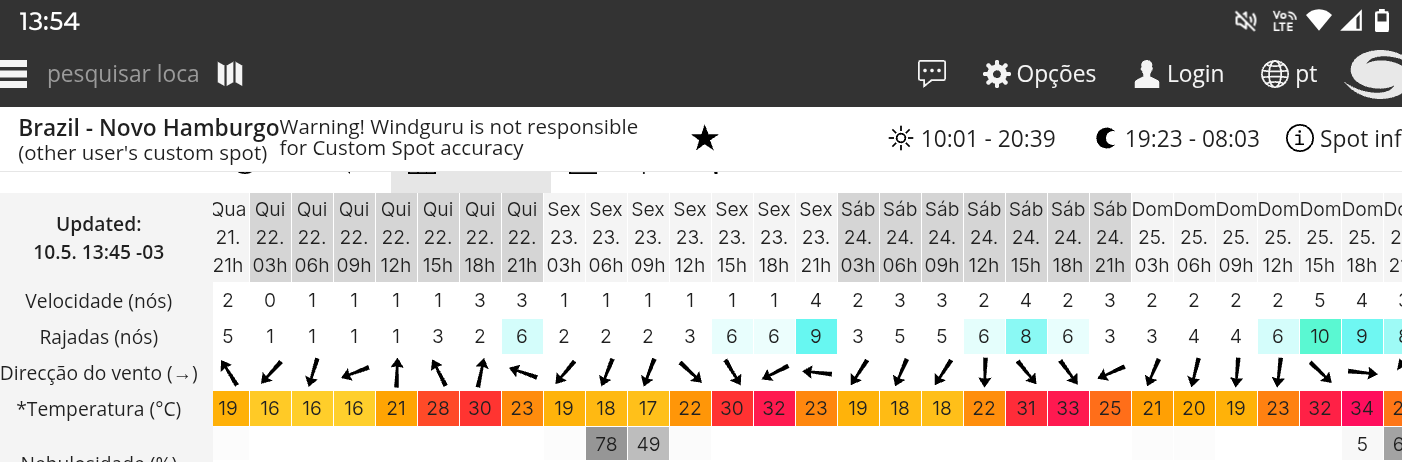Open the map view icon
Screen dimensions: 1402x462
pos(230,74)
